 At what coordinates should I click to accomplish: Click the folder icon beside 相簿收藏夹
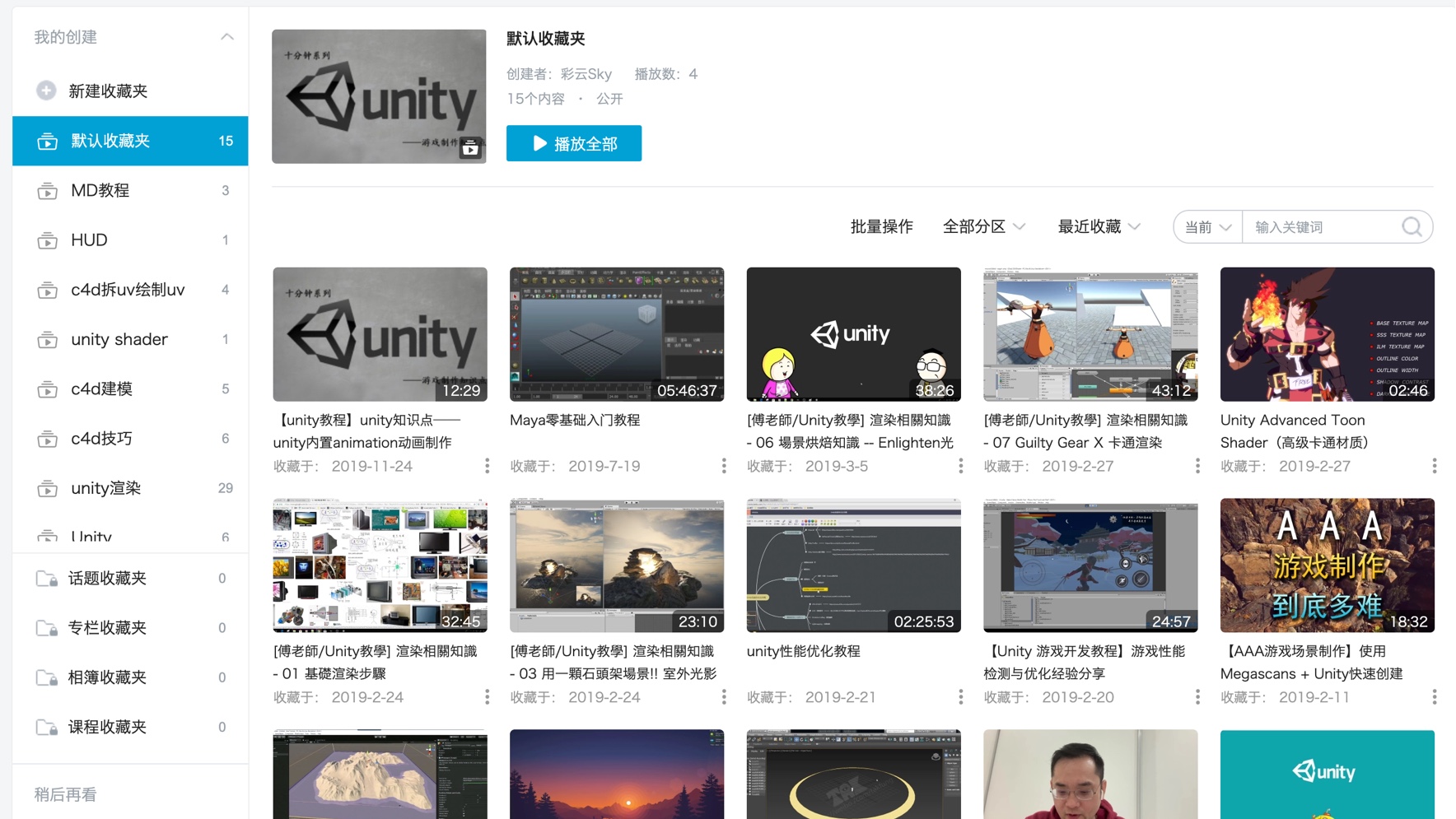tap(47, 677)
